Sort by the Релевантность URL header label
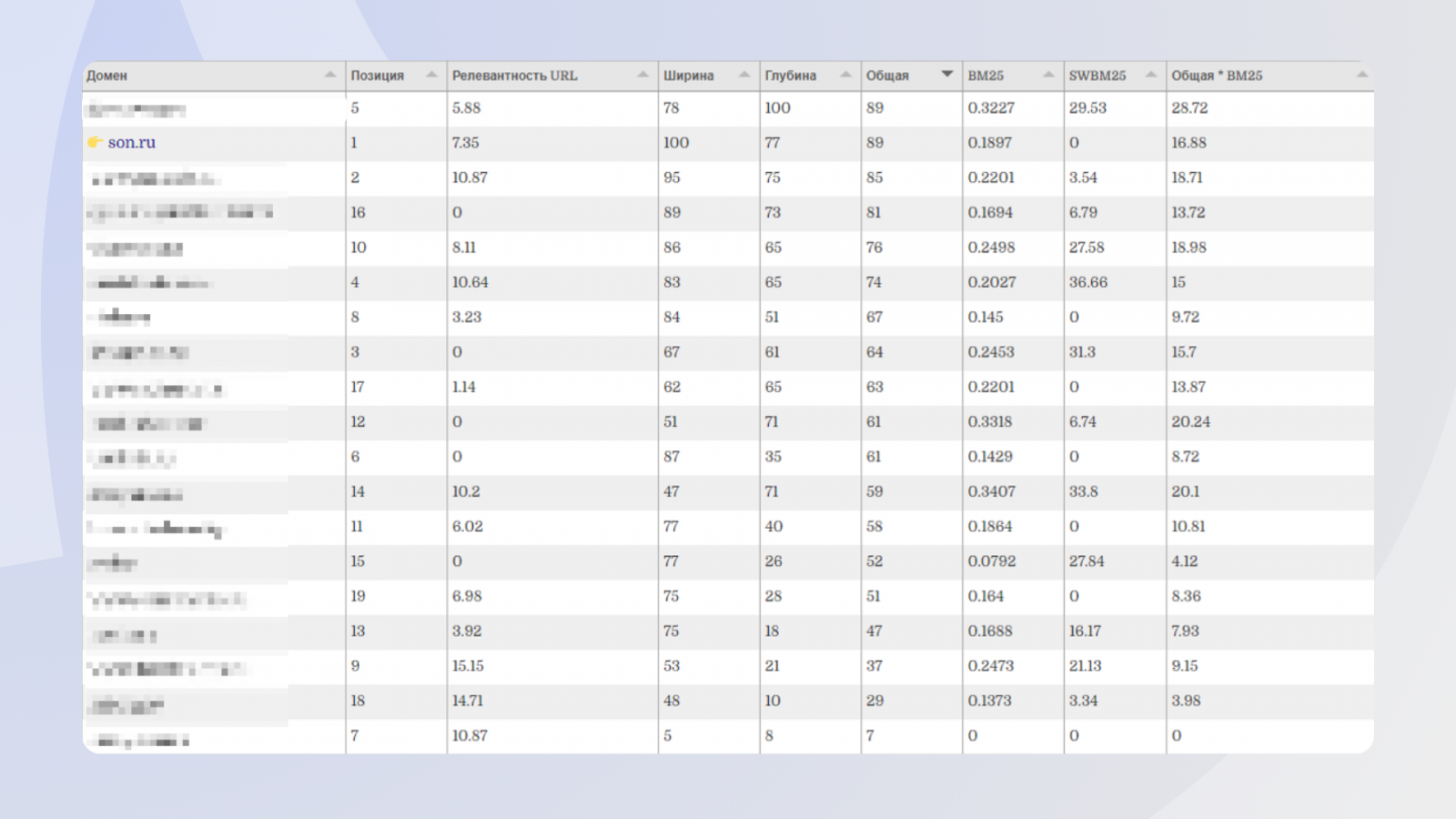 [515, 76]
